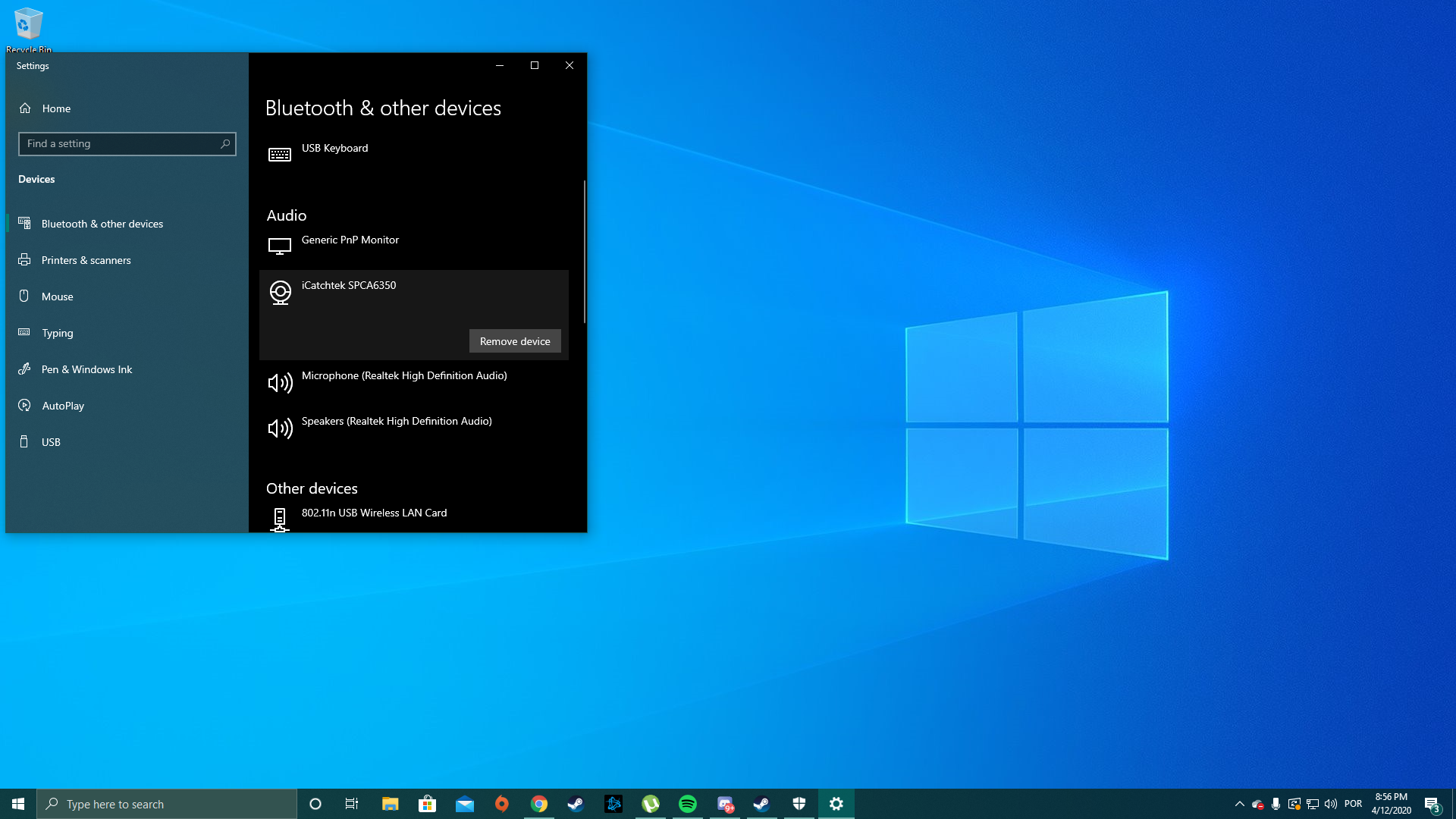Open the volume tray icon
The image size is (1456, 819).
[x=1331, y=804]
